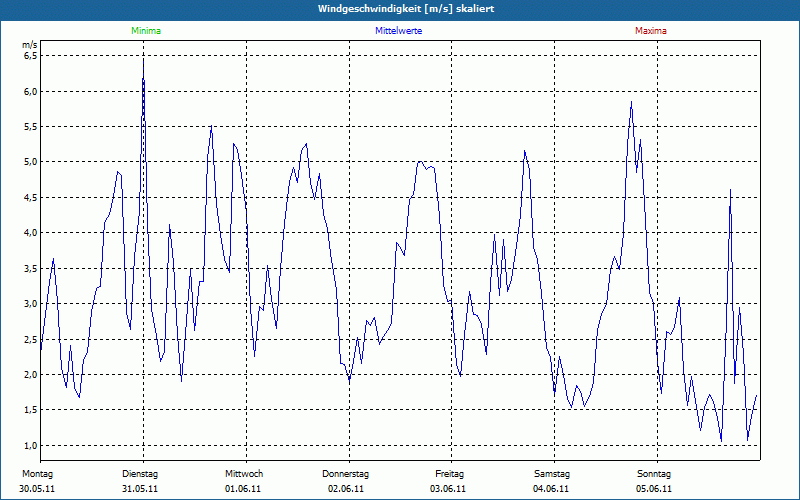This screenshot has height=500, width=800.
Task: Click the 5,5 y-axis value
Action: point(31,127)
